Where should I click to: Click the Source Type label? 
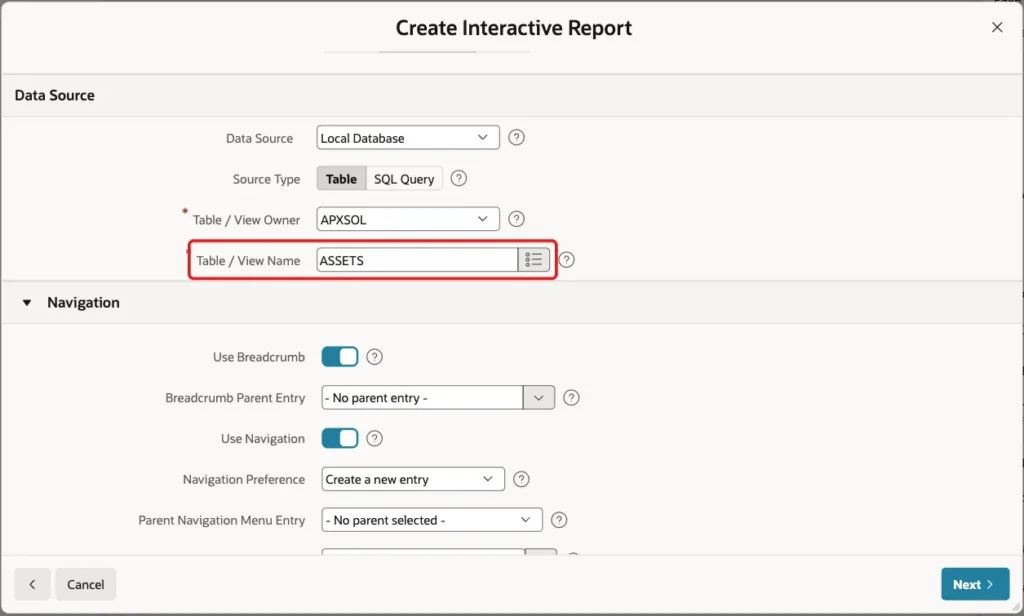(x=266, y=179)
